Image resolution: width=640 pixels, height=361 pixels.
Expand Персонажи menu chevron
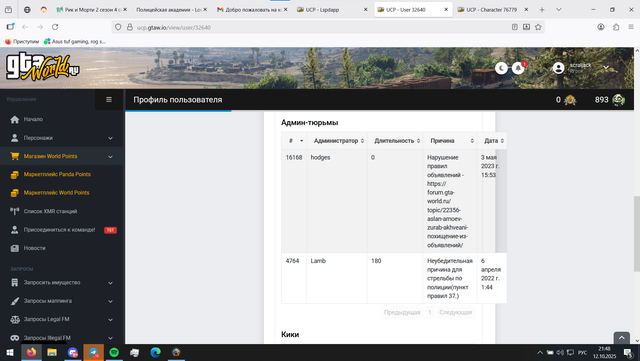(x=110, y=138)
